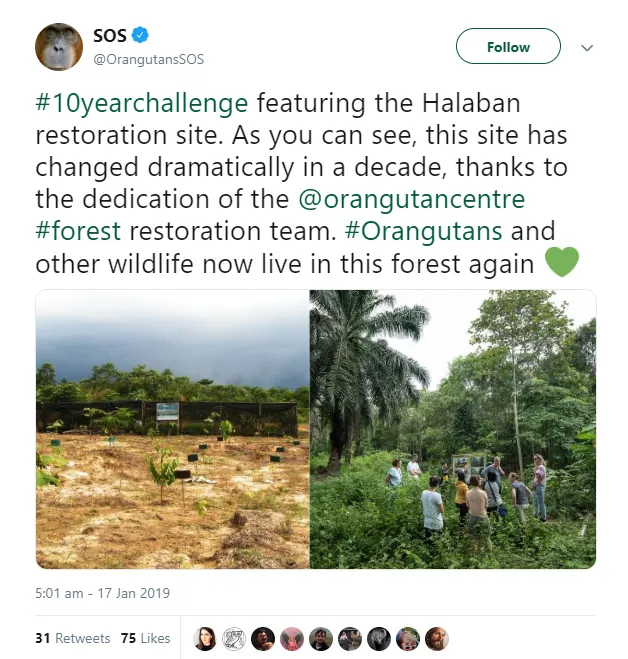Click the SOS orangutan profile avatar
628x659 pixels.
point(59,47)
